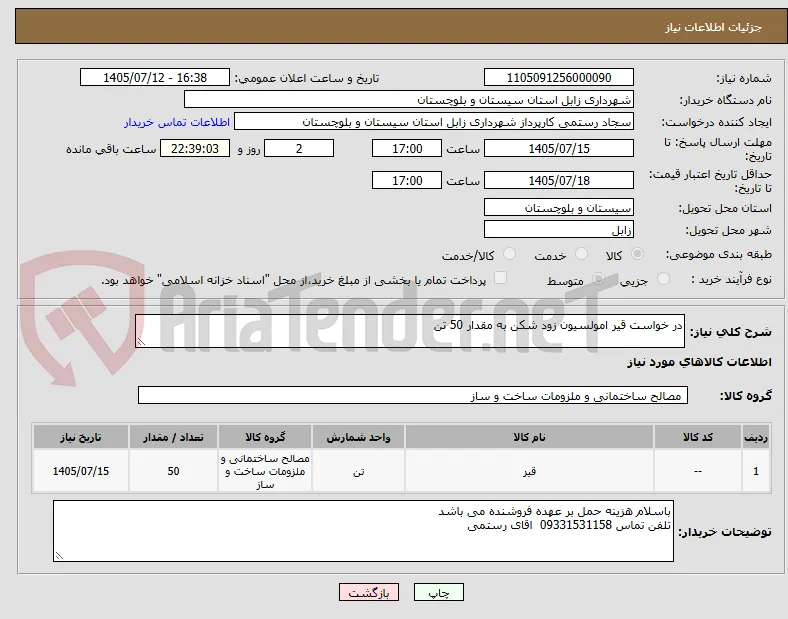
Task: Toggle the اسناد خزانه اسلامی payment checkbox
Action: coord(500,278)
